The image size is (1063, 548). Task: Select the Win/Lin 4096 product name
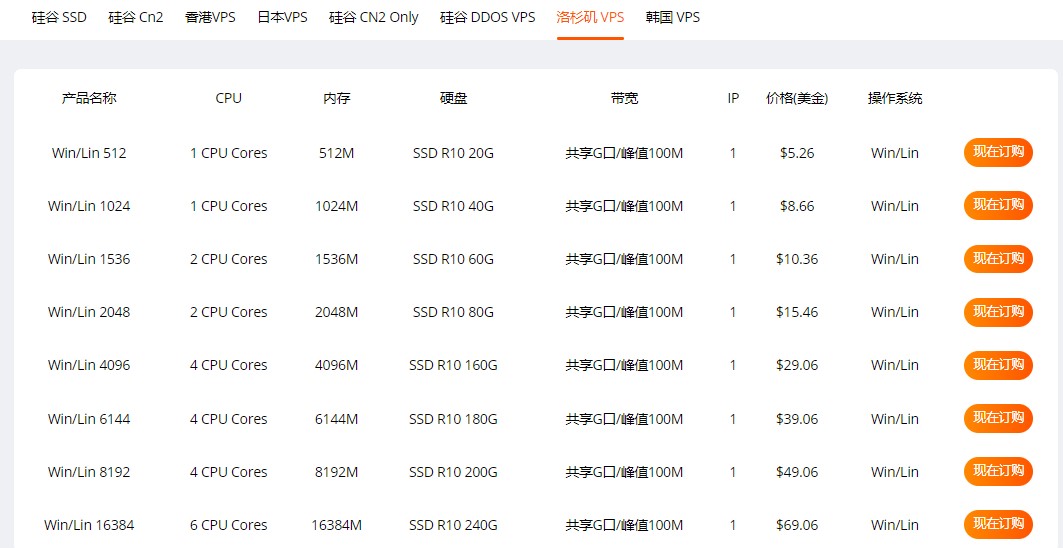point(89,365)
